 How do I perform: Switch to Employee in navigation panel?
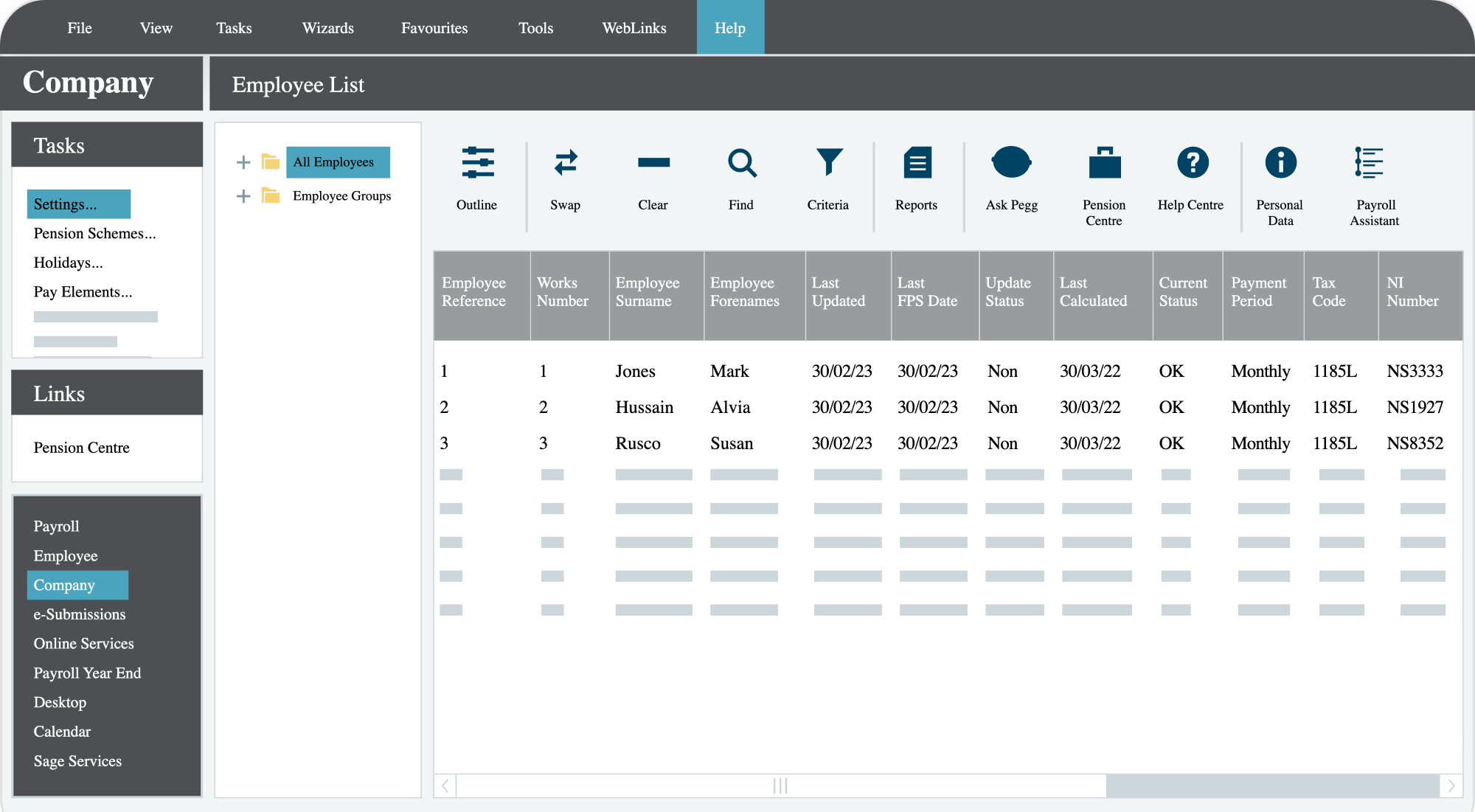tap(66, 555)
